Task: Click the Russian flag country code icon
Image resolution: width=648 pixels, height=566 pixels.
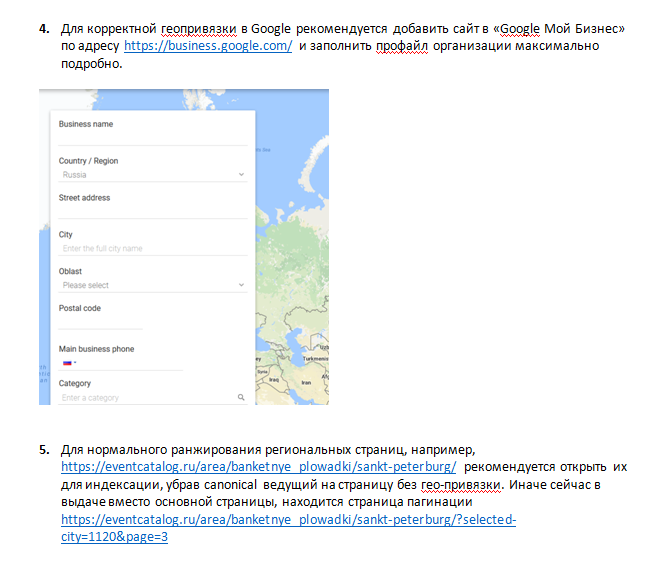Action: (x=68, y=363)
